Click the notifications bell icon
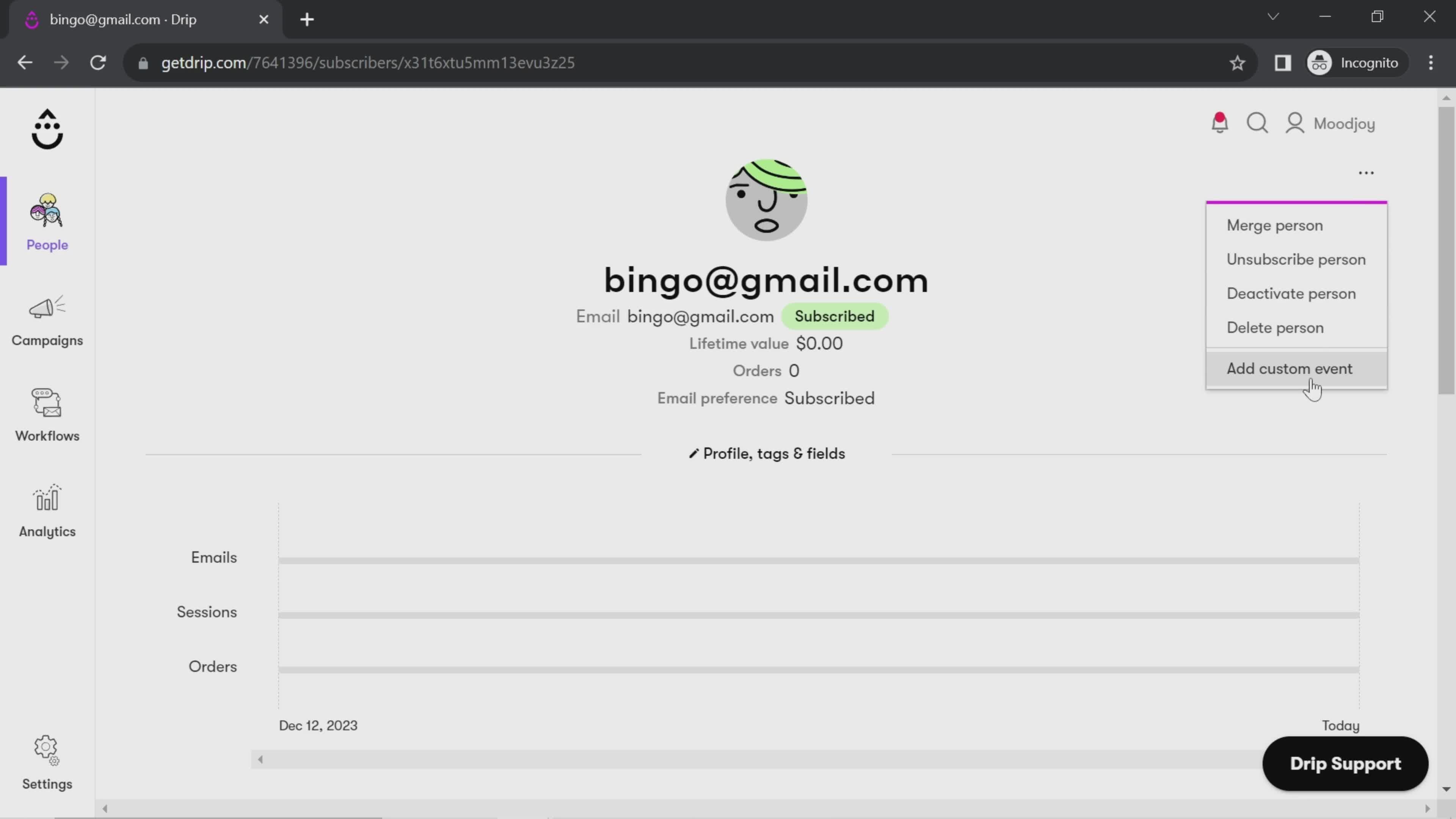Viewport: 1456px width, 819px height. click(1220, 123)
